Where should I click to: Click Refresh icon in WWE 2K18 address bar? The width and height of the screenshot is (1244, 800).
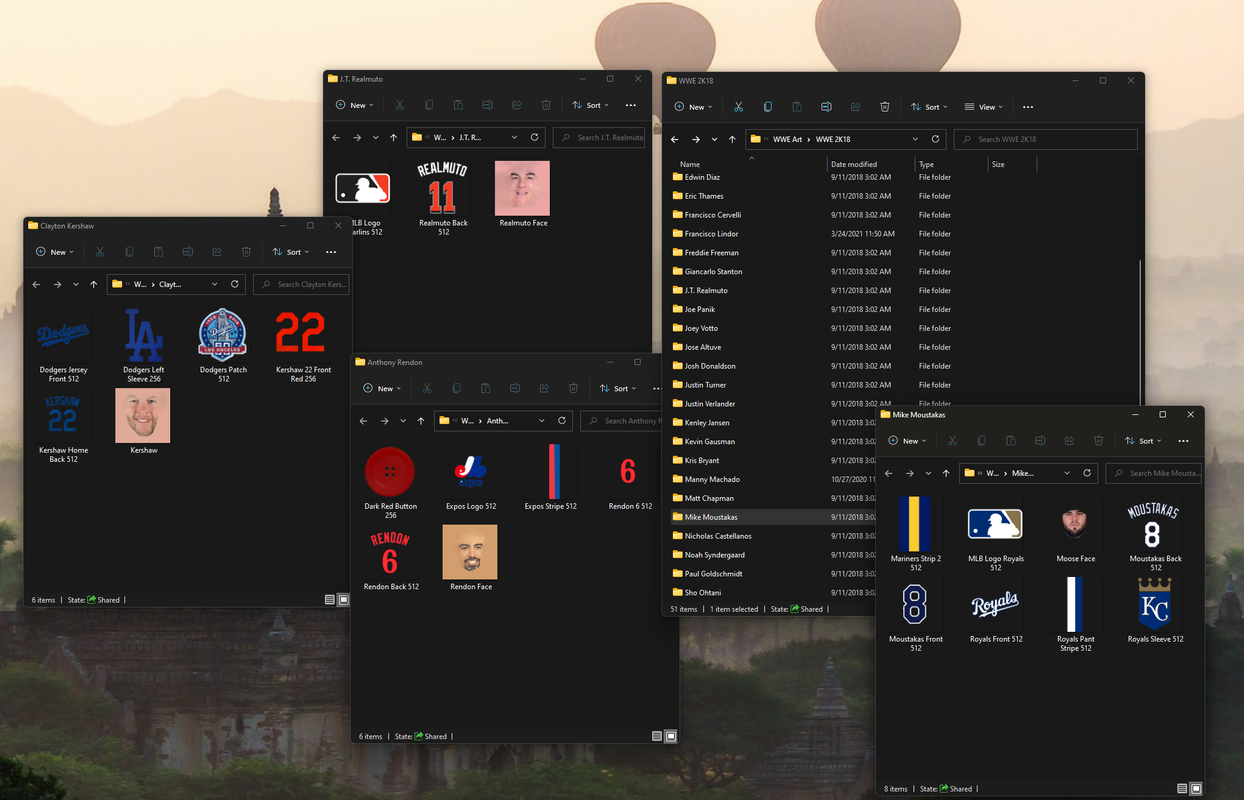pos(935,139)
